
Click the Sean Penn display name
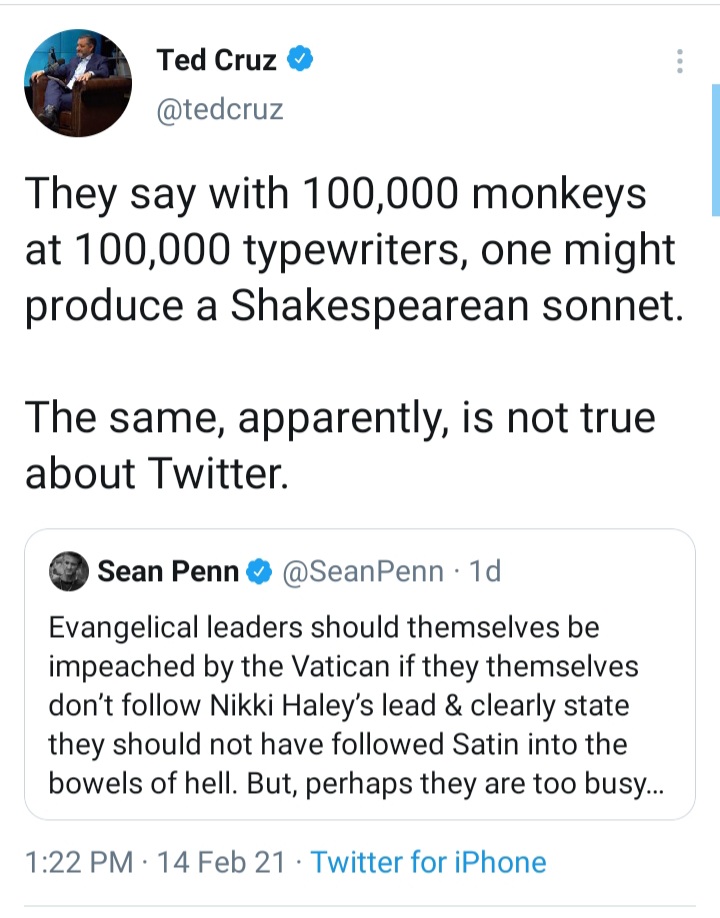(x=168, y=571)
